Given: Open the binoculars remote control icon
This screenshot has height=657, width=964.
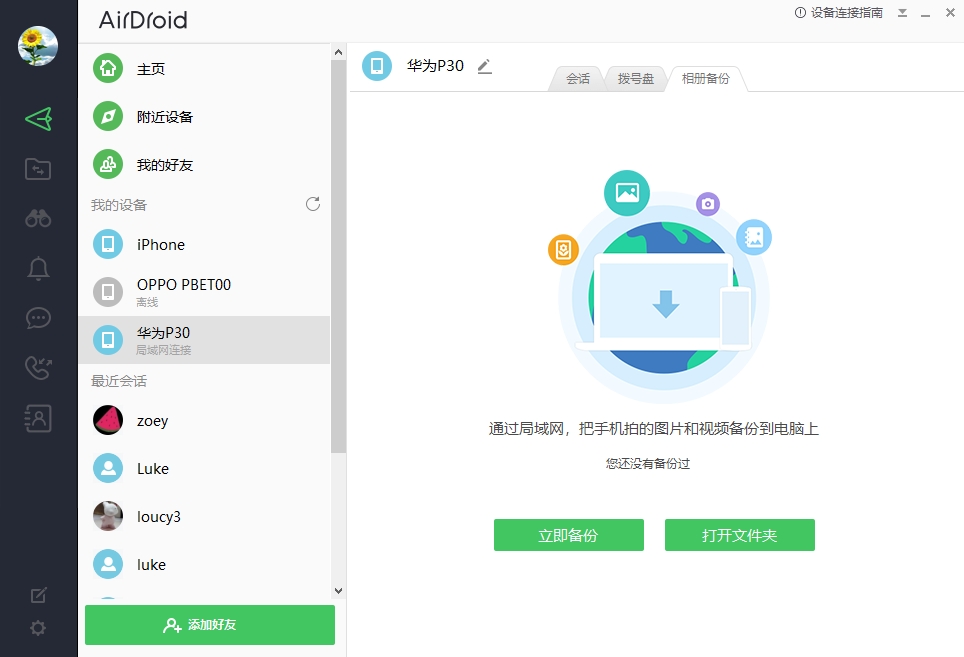Looking at the screenshot, I should tap(38, 218).
